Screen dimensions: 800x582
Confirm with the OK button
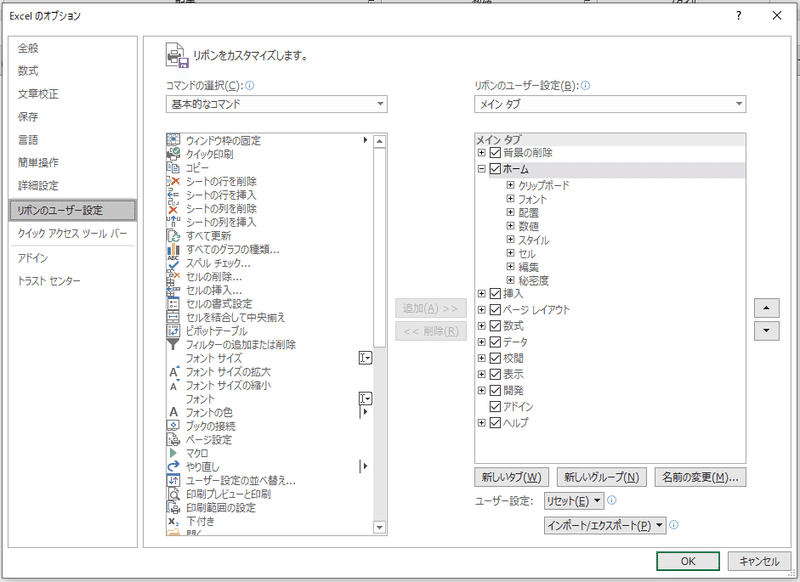pyautogui.click(x=688, y=561)
